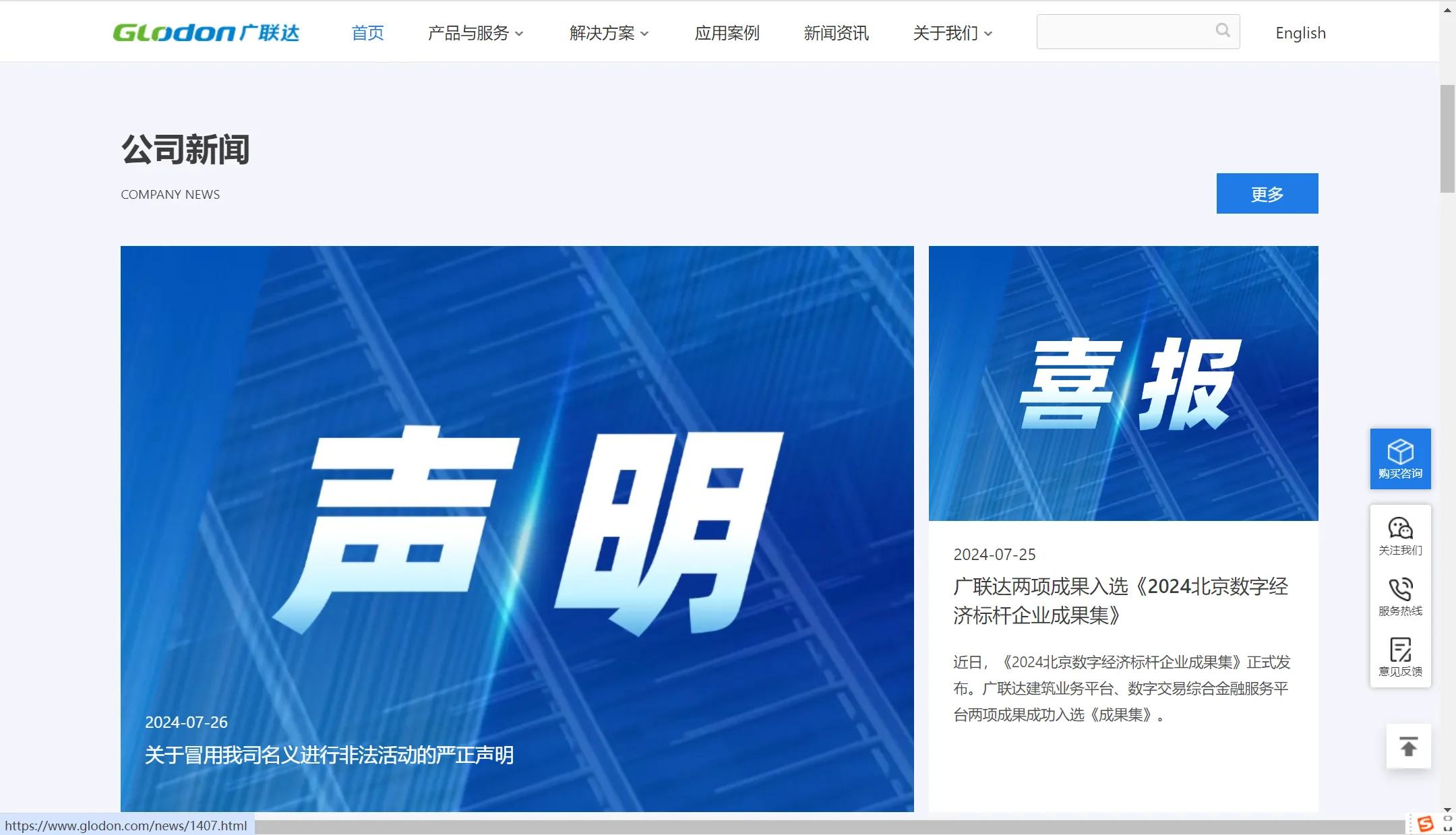Open the English language toggle
1456x835 pixels.
[x=1300, y=32]
